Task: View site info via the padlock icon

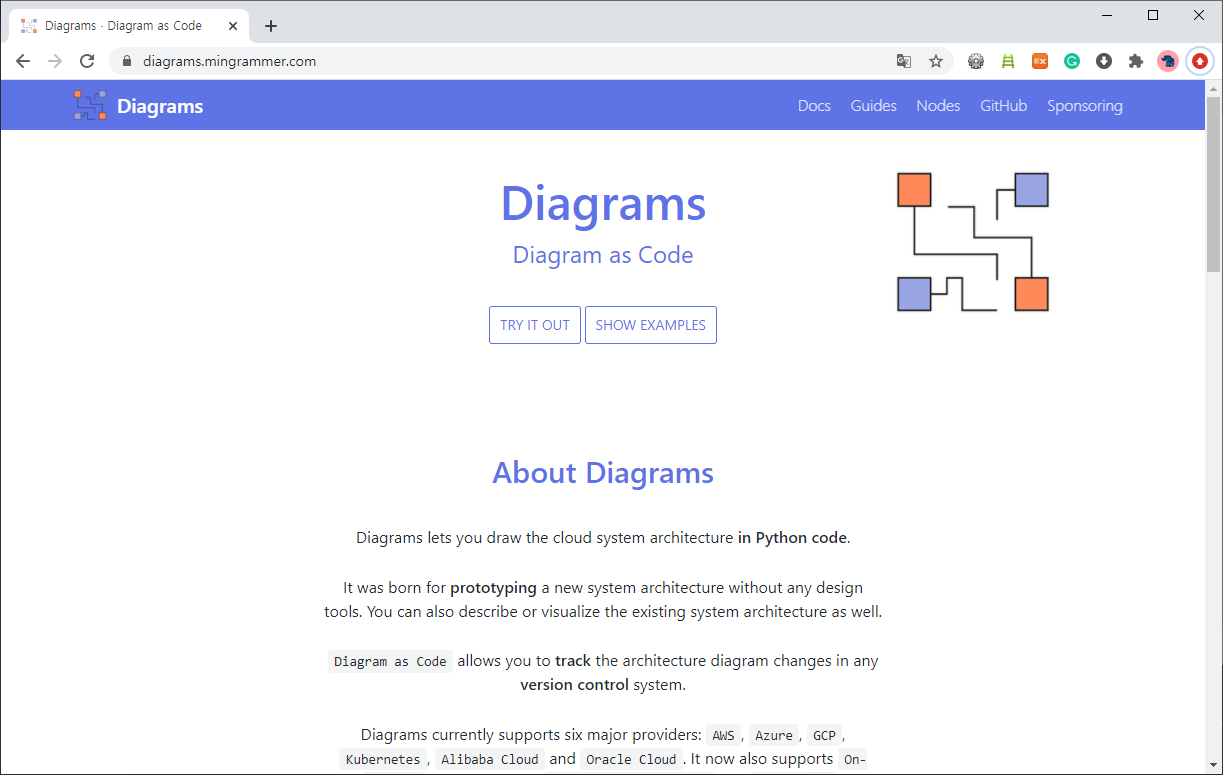Action: [x=126, y=61]
